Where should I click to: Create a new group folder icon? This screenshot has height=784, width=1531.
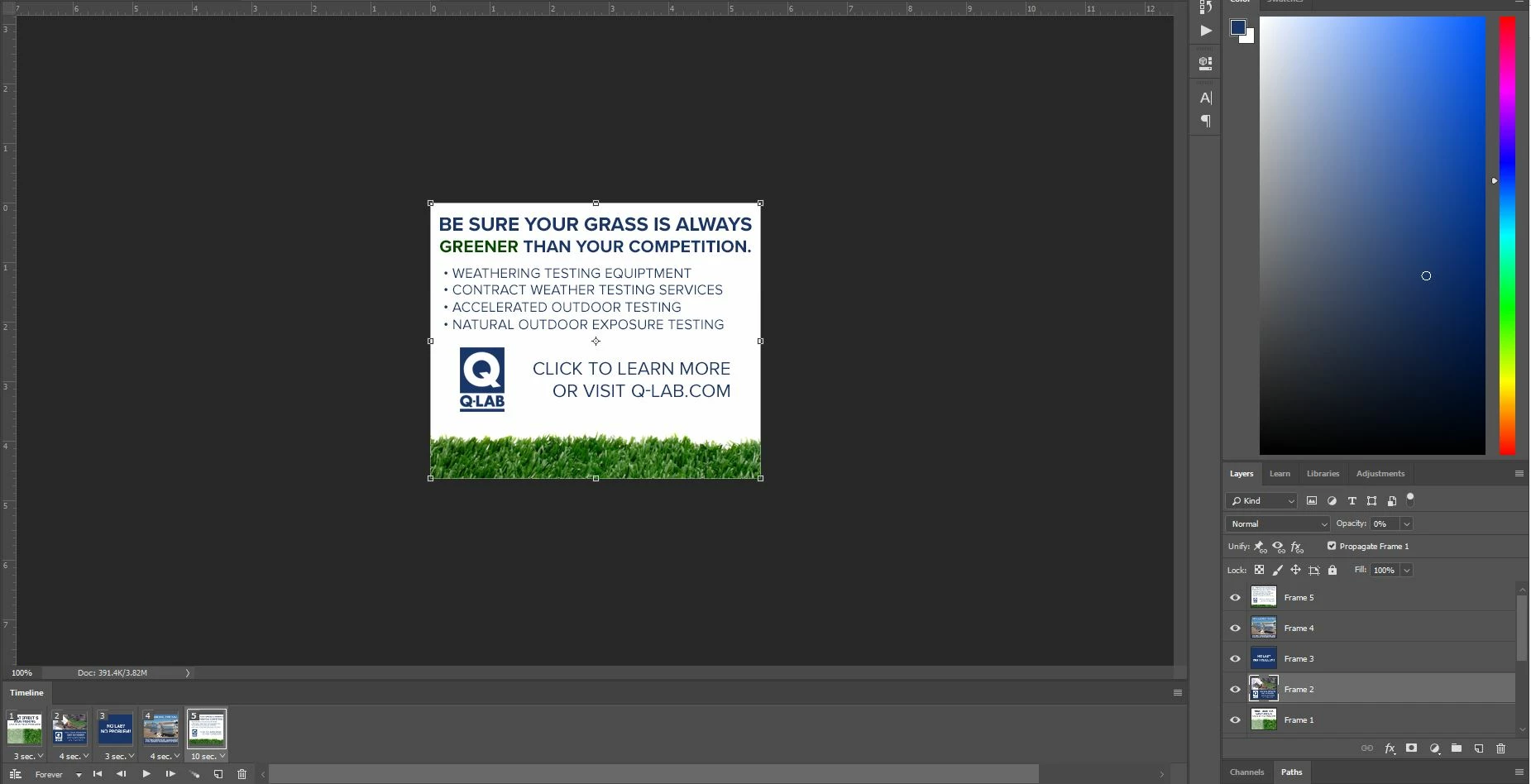(x=1457, y=748)
